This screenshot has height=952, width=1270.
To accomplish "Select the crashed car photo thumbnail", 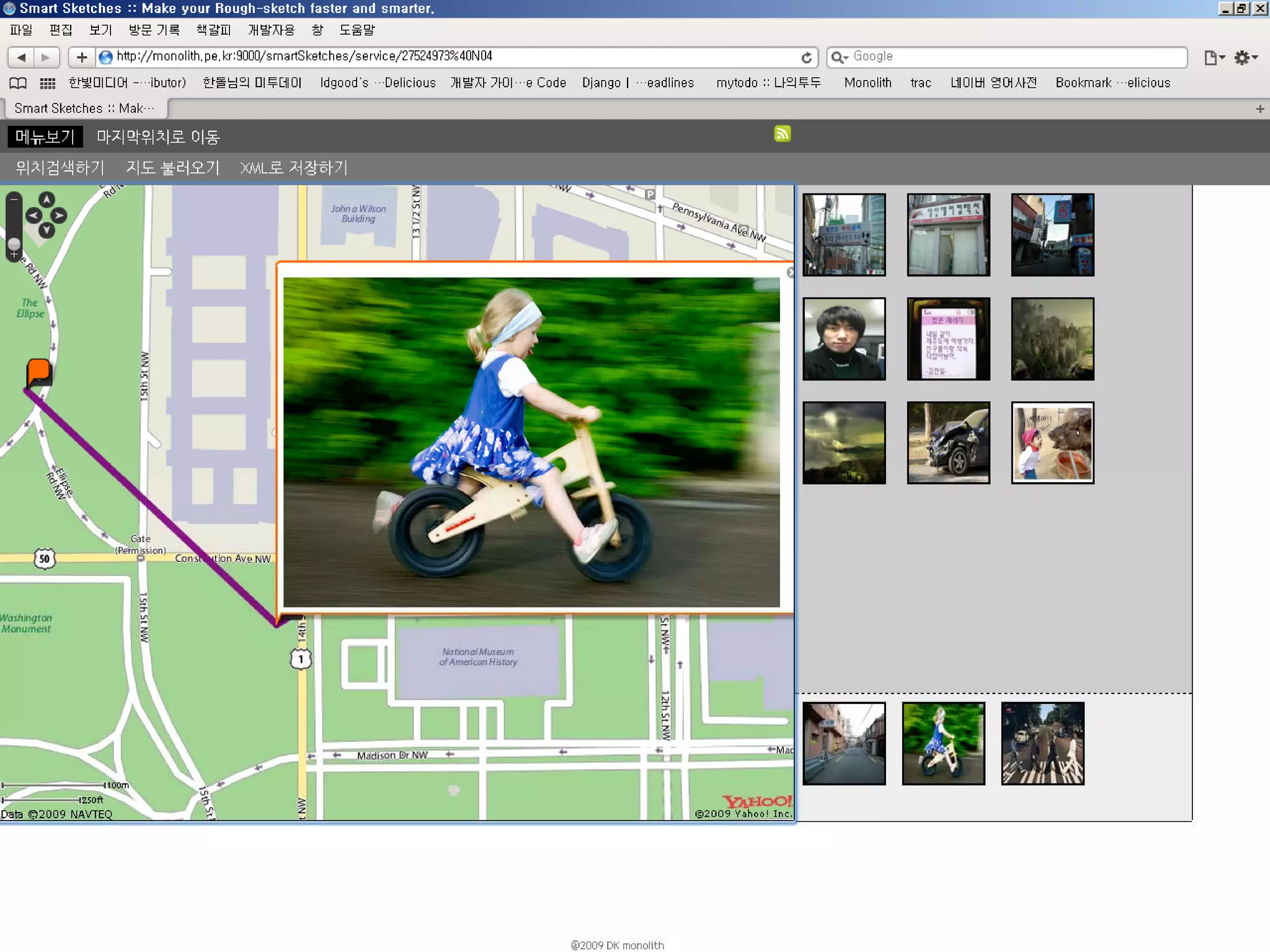I will point(948,443).
